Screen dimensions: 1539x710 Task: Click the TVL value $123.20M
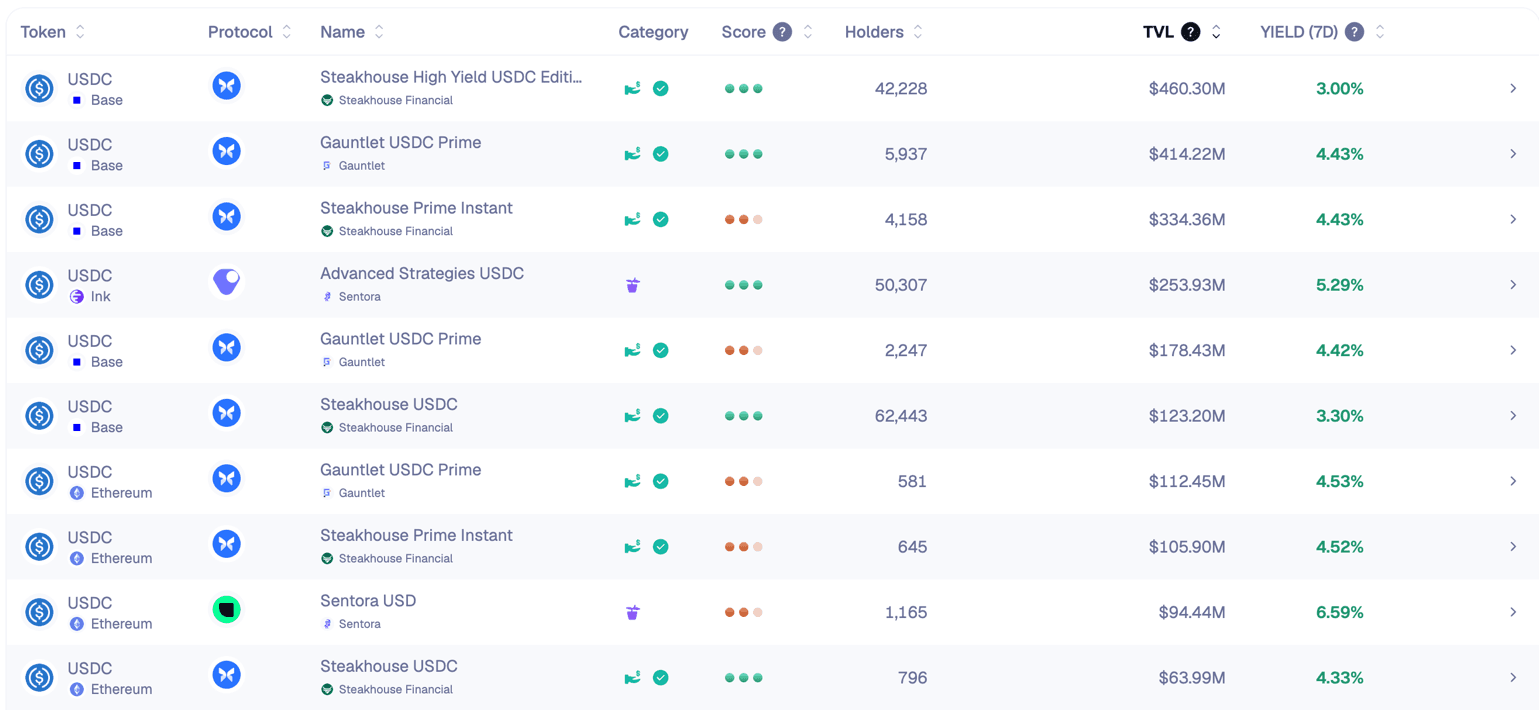click(x=1187, y=416)
